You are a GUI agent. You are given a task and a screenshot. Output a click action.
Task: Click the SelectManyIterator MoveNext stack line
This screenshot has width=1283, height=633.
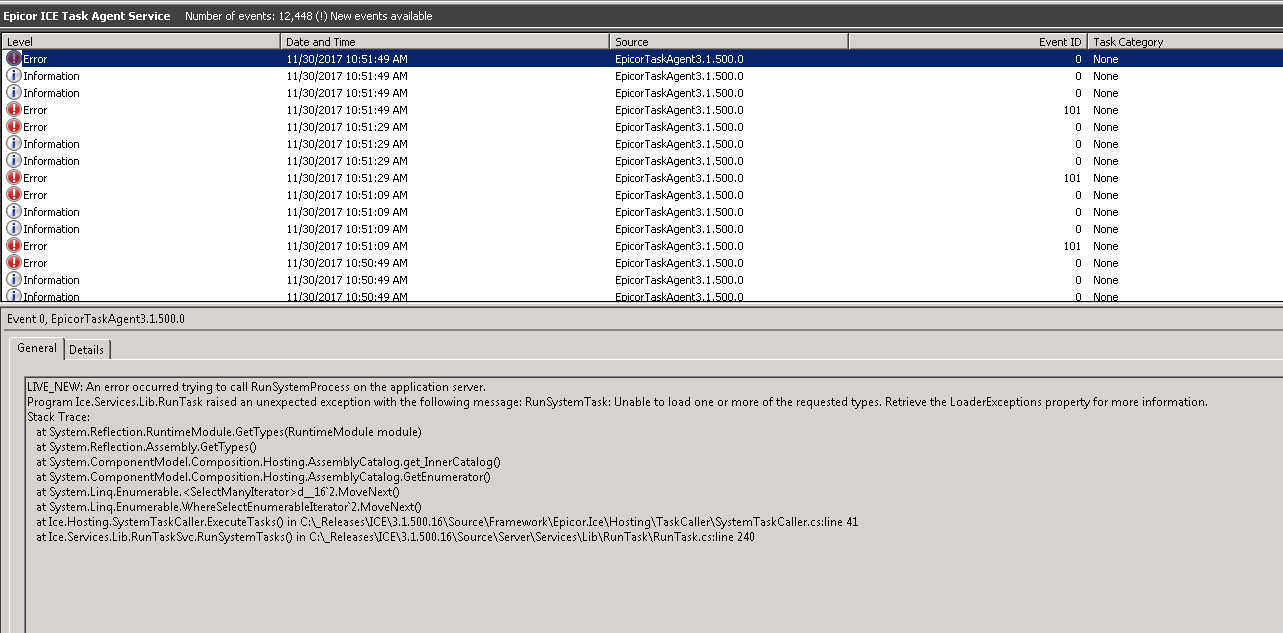218,492
